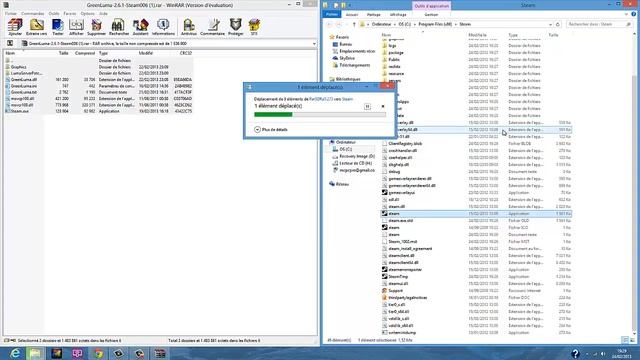This screenshot has width=640, height=360.
Task: Click the Ajouter toolbar icon in WinRAR
Action: 15,27
